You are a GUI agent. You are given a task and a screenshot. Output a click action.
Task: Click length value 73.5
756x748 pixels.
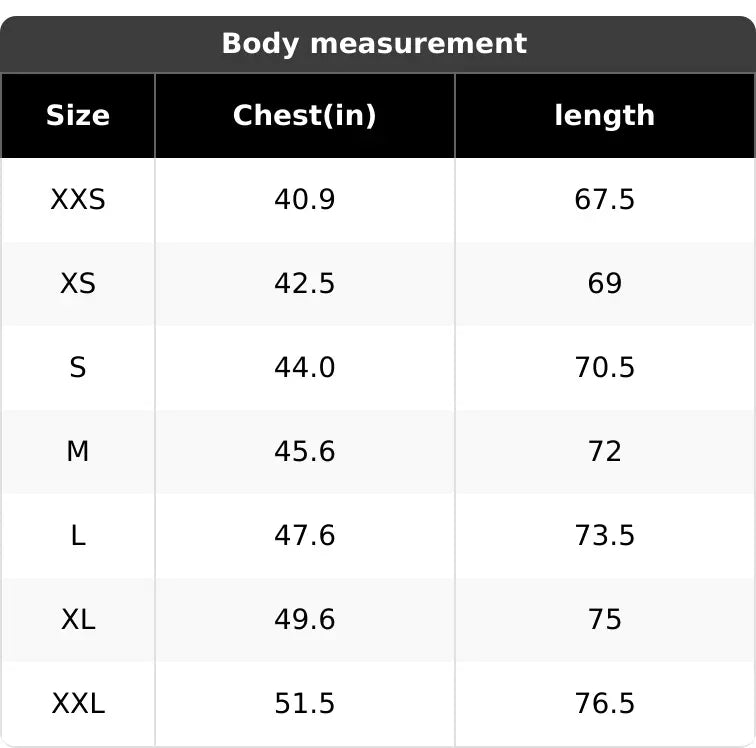(605, 535)
